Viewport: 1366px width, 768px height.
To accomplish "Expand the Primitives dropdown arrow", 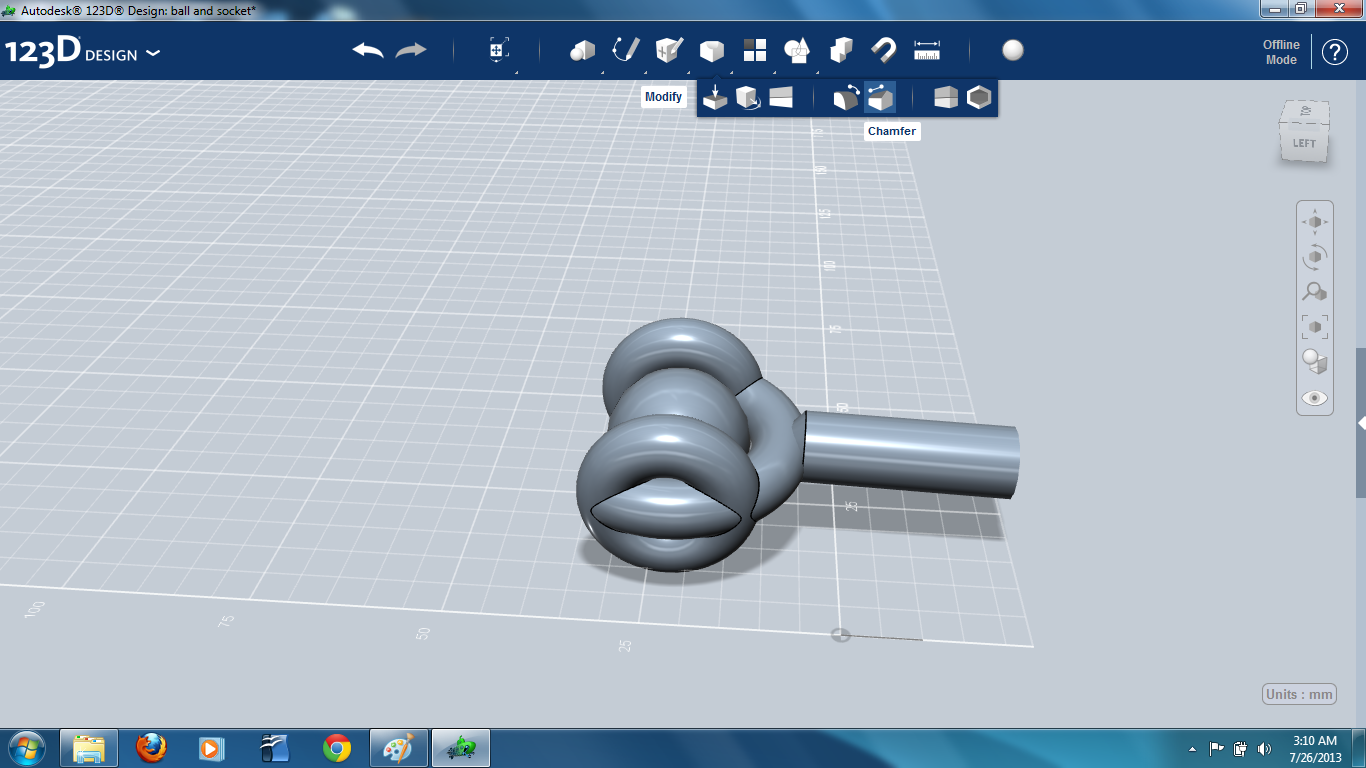I will 602,71.
